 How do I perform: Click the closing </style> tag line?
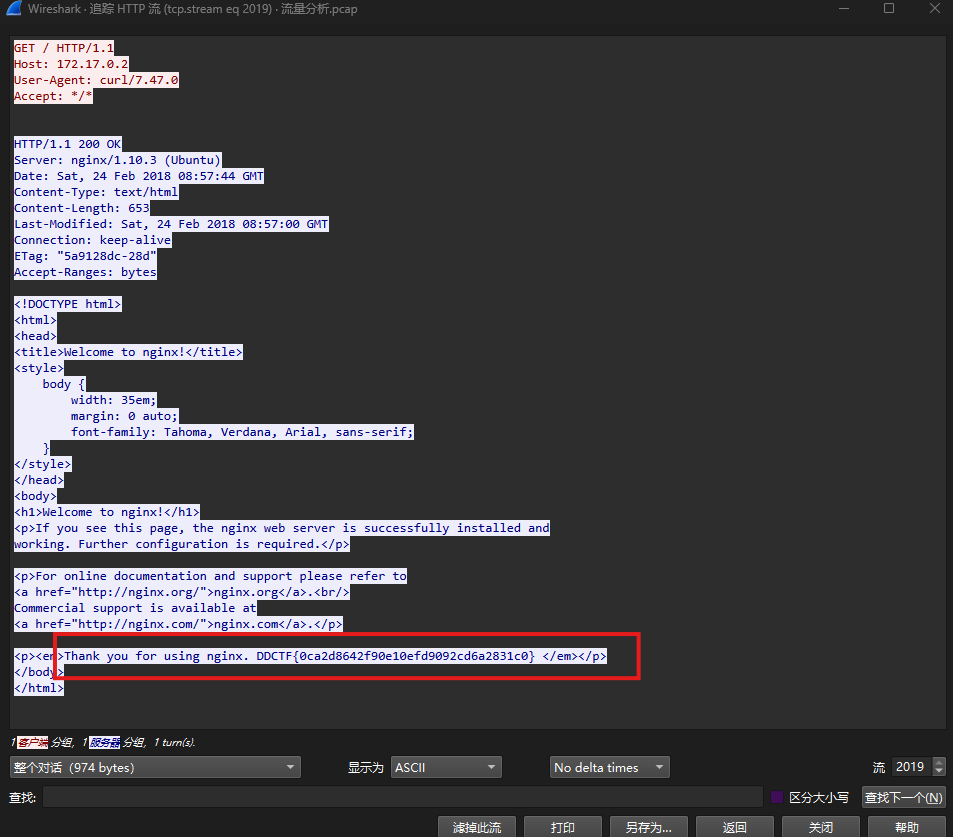coord(43,464)
